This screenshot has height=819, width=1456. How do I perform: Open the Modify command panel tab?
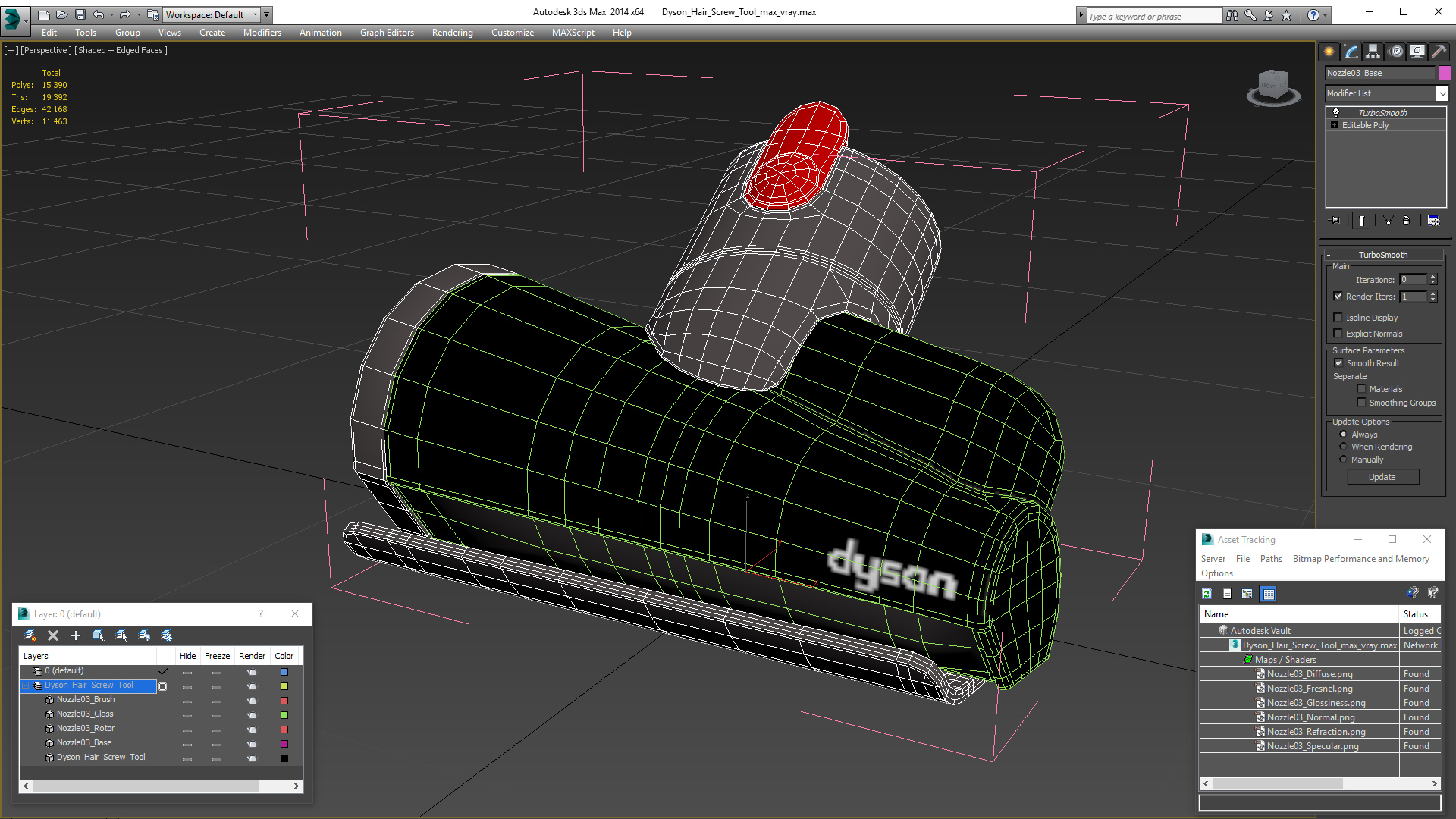pyautogui.click(x=1351, y=52)
